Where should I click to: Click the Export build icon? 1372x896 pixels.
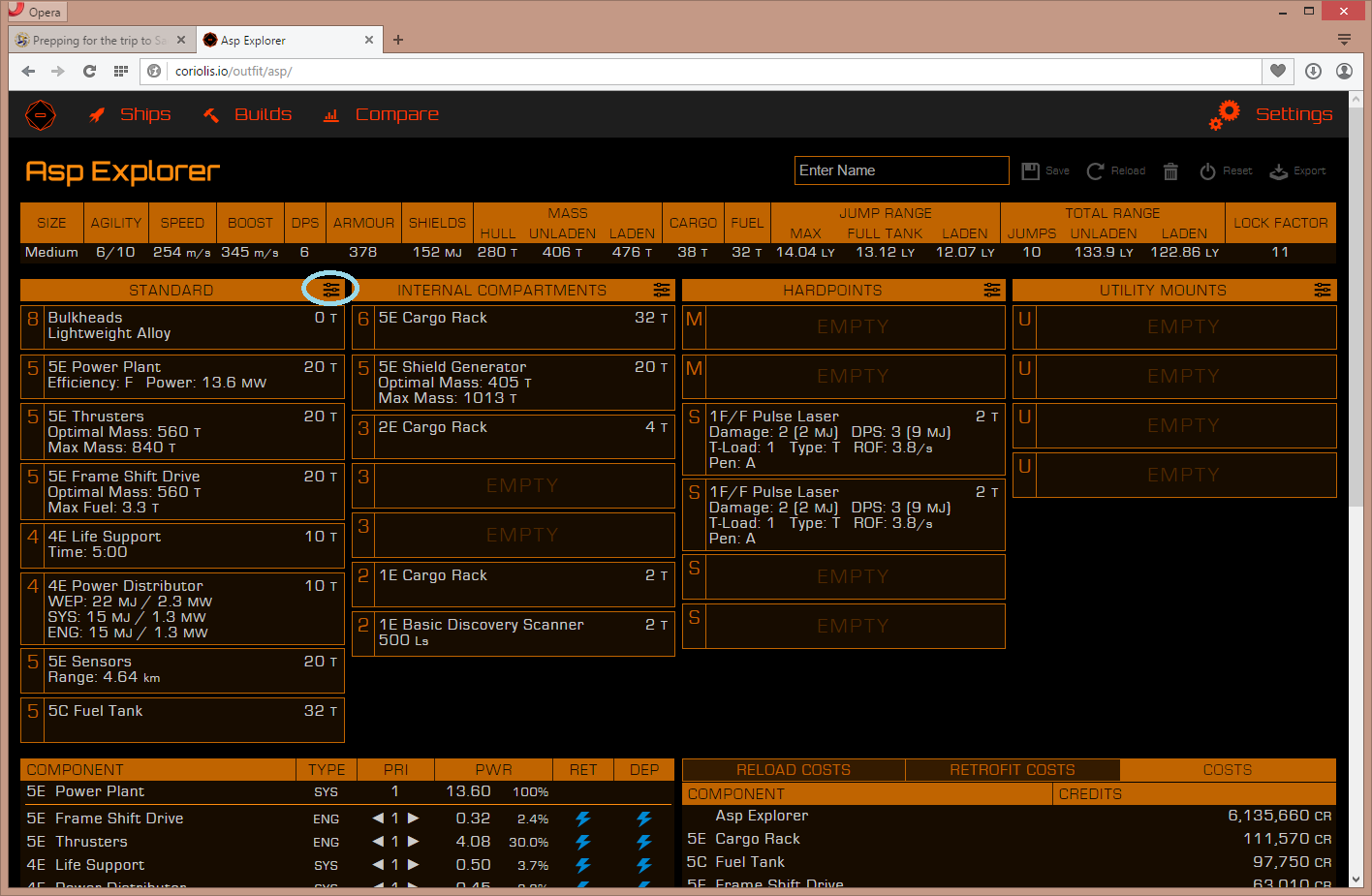tap(1279, 171)
